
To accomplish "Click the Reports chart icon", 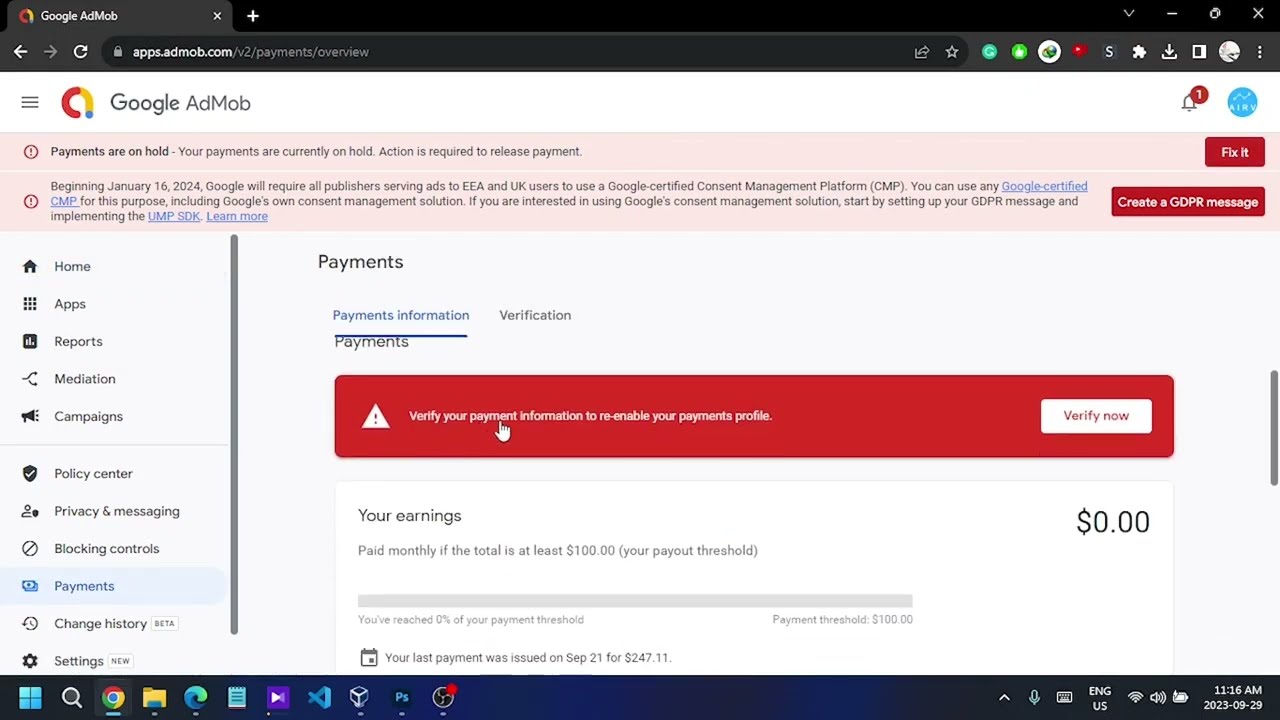I will pyautogui.click(x=30, y=341).
